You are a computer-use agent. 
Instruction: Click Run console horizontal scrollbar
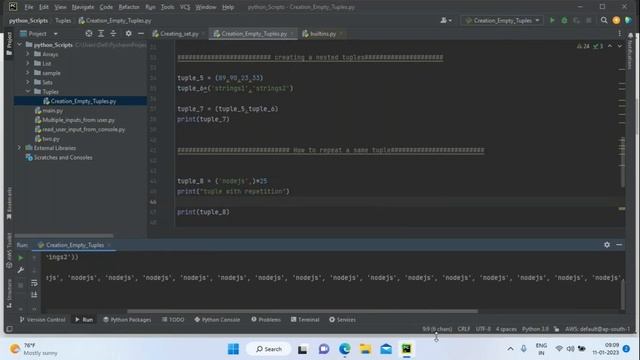[x=302, y=311]
